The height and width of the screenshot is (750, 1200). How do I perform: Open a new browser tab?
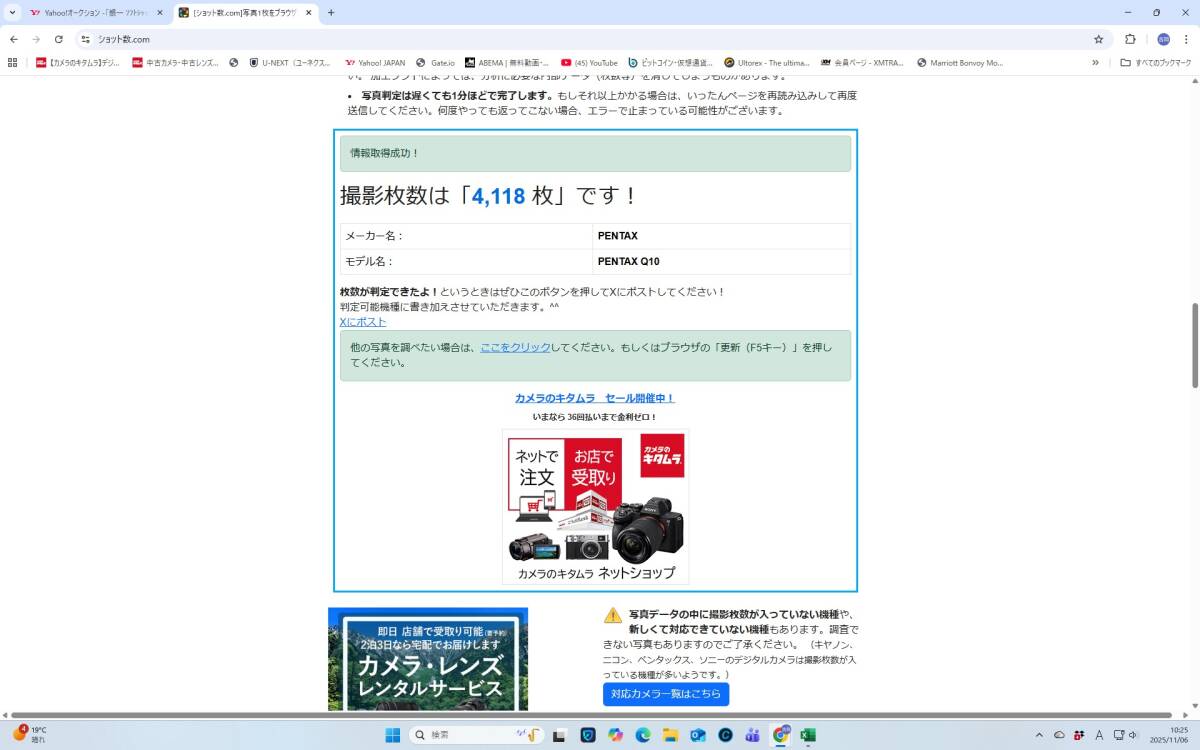point(331,13)
